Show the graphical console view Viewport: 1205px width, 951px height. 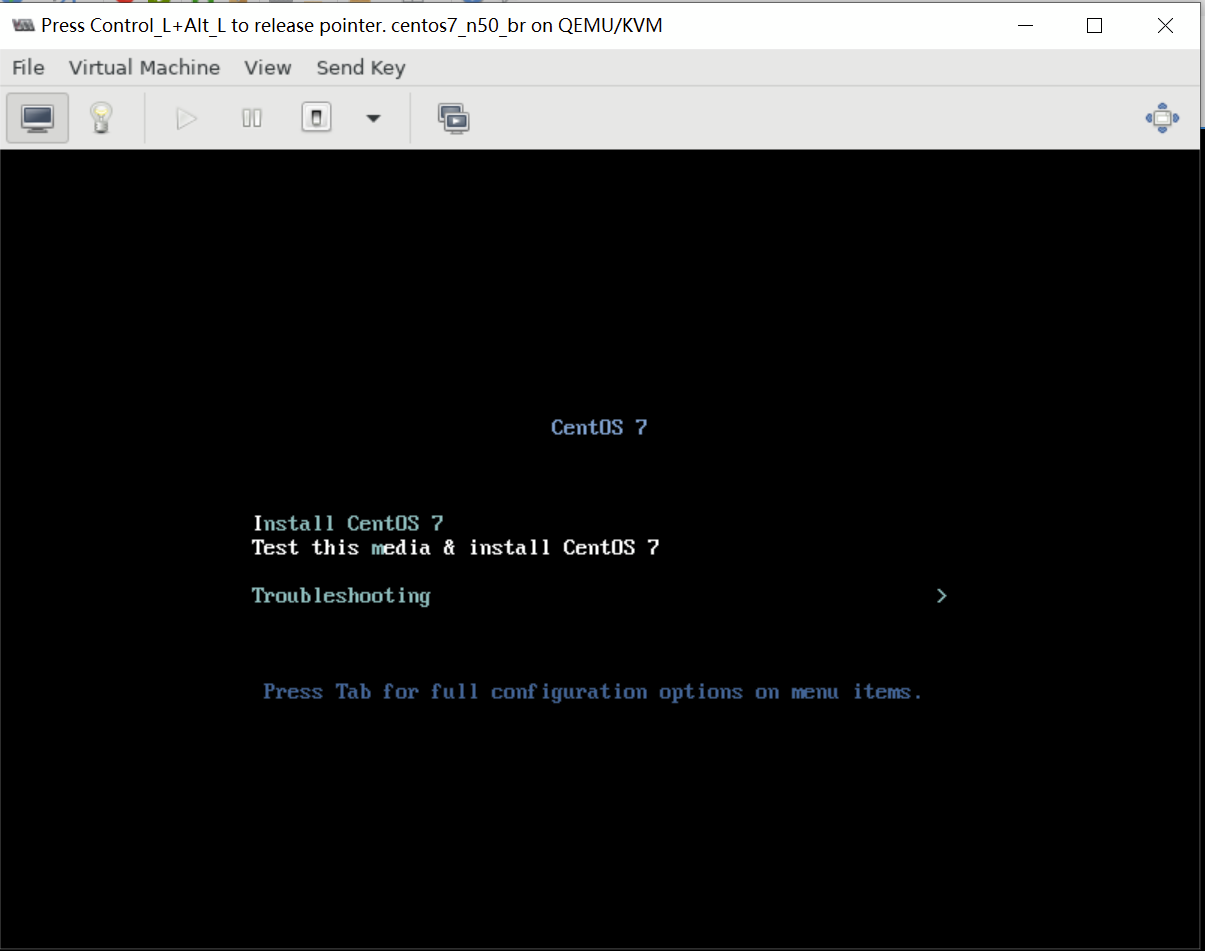pos(38,118)
